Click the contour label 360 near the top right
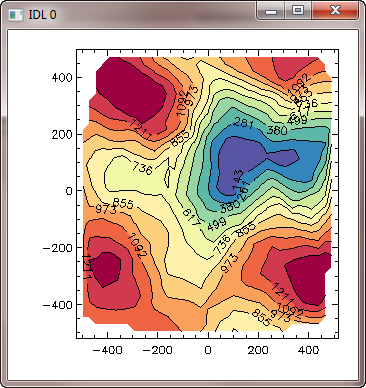This screenshot has width=366, height=388. click(x=277, y=130)
